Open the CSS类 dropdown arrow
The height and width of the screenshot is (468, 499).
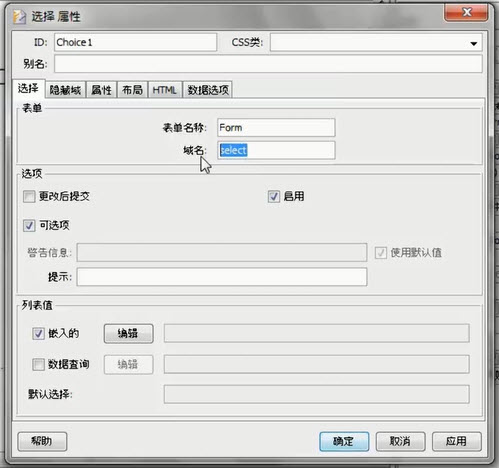473,43
